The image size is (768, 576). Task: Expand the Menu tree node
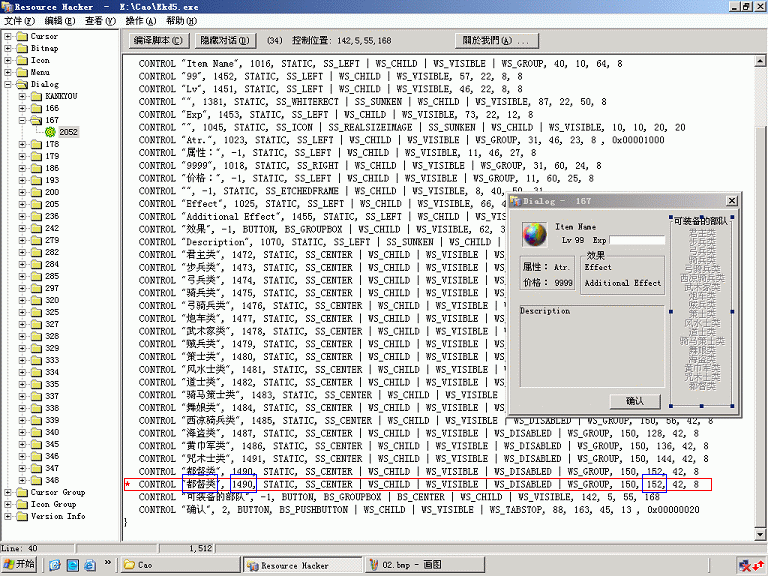tap(8, 72)
